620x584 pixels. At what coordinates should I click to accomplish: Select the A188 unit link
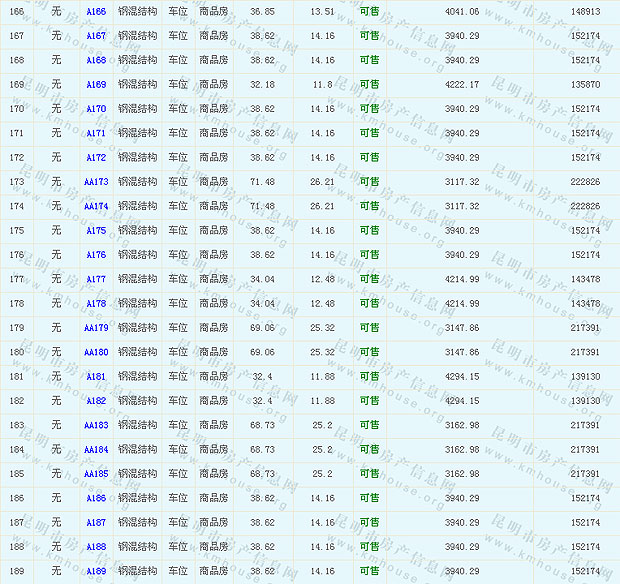(96, 547)
